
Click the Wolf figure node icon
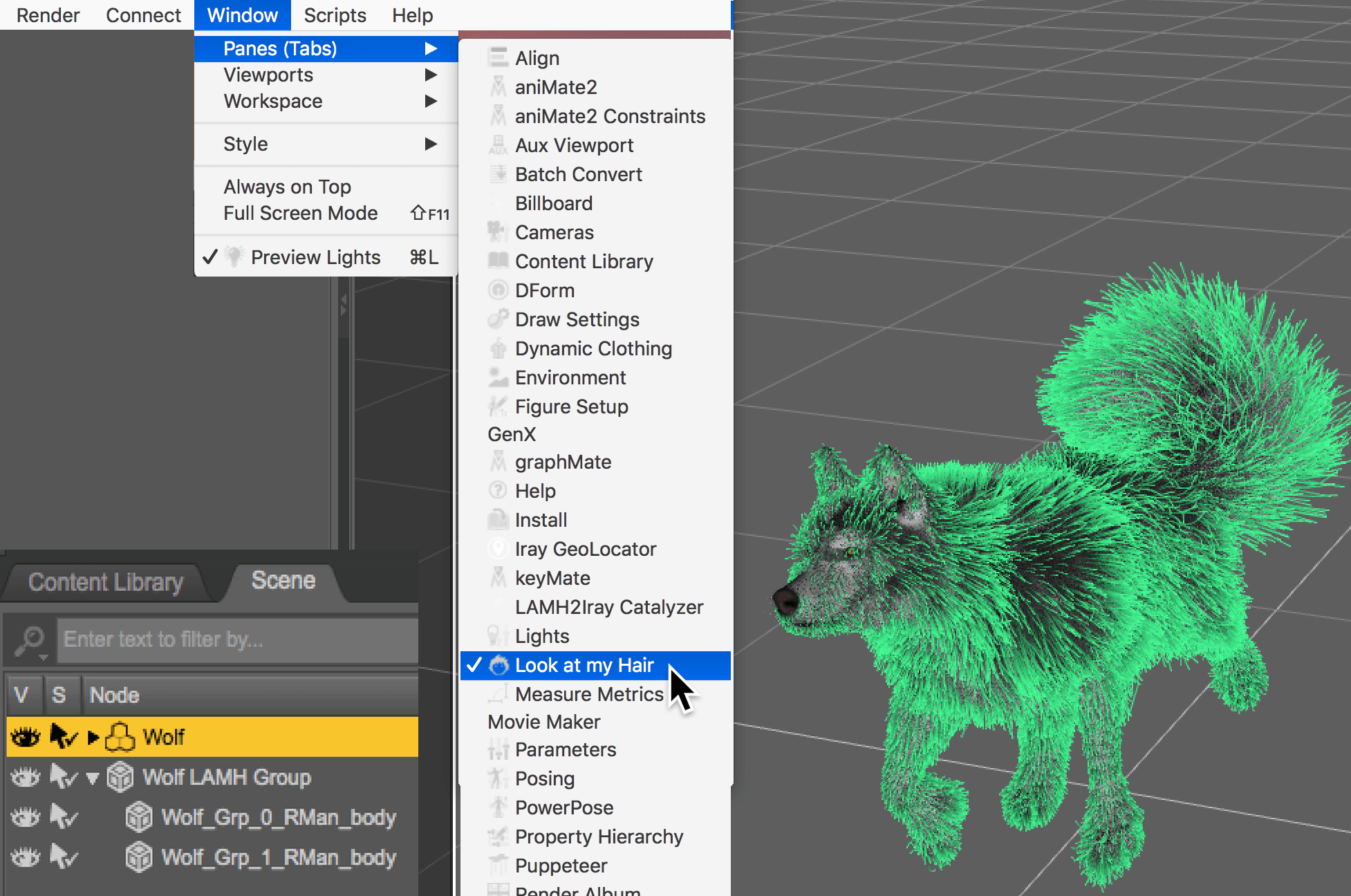point(120,737)
